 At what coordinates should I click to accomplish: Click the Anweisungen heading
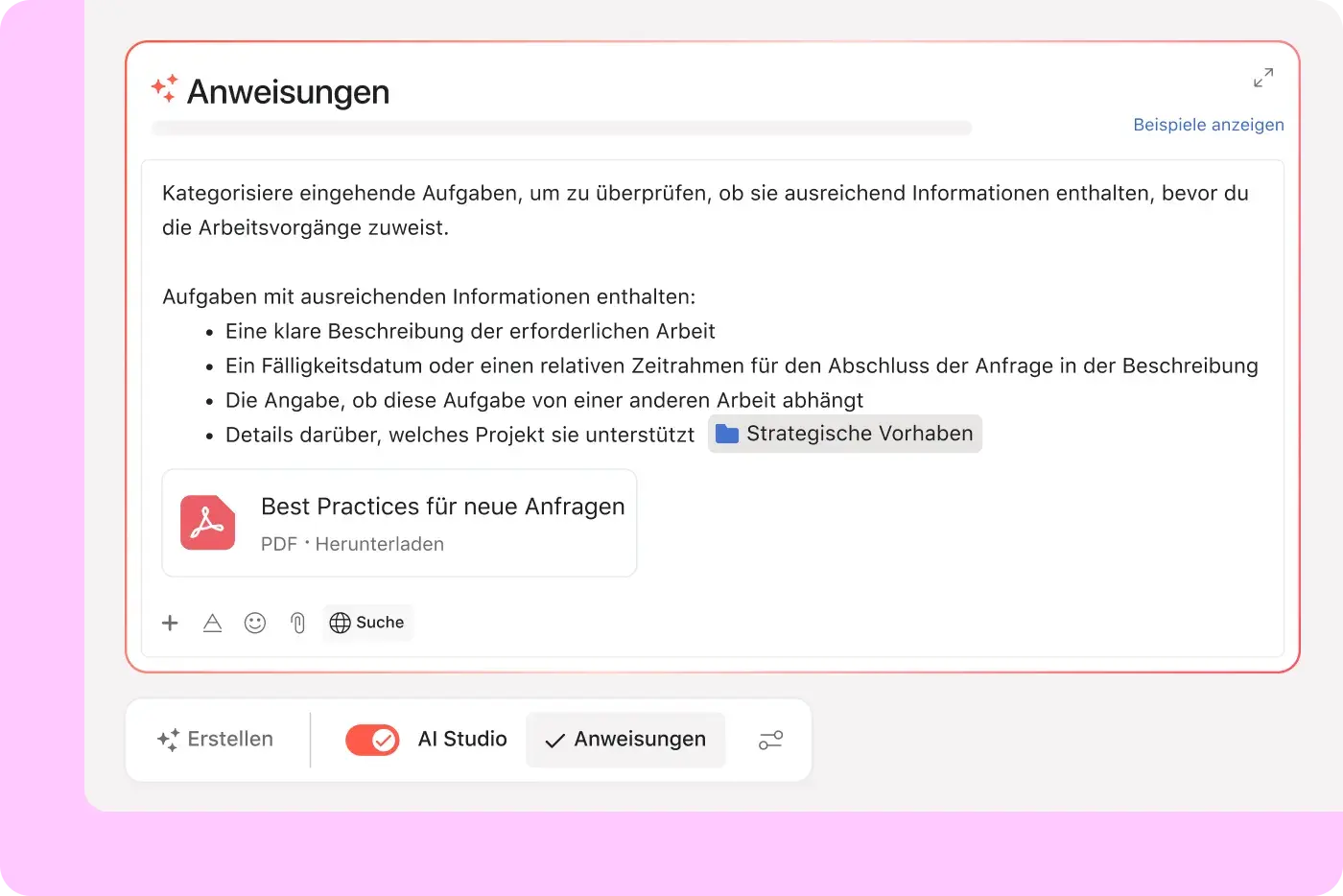[x=289, y=92]
